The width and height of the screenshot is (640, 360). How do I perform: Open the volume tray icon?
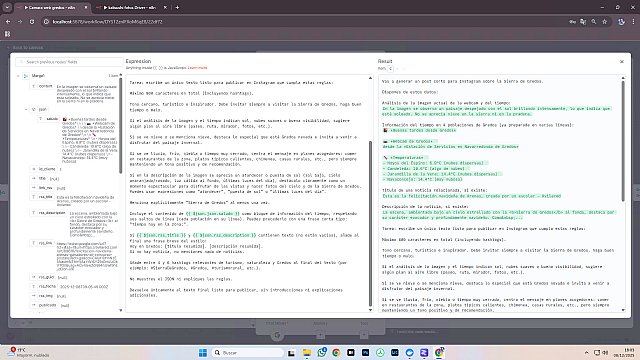pyautogui.click(x=605, y=353)
